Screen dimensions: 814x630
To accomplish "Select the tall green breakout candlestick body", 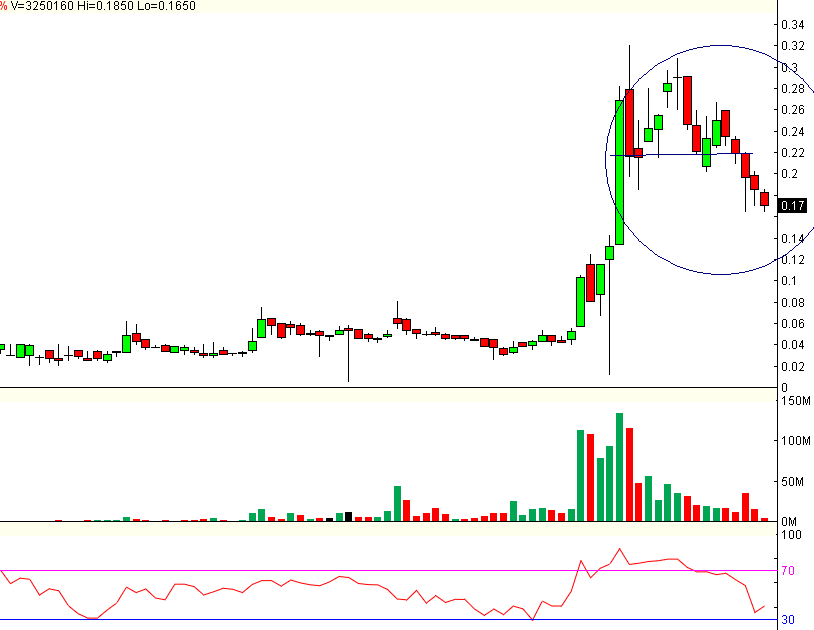I will click(x=619, y=172).
